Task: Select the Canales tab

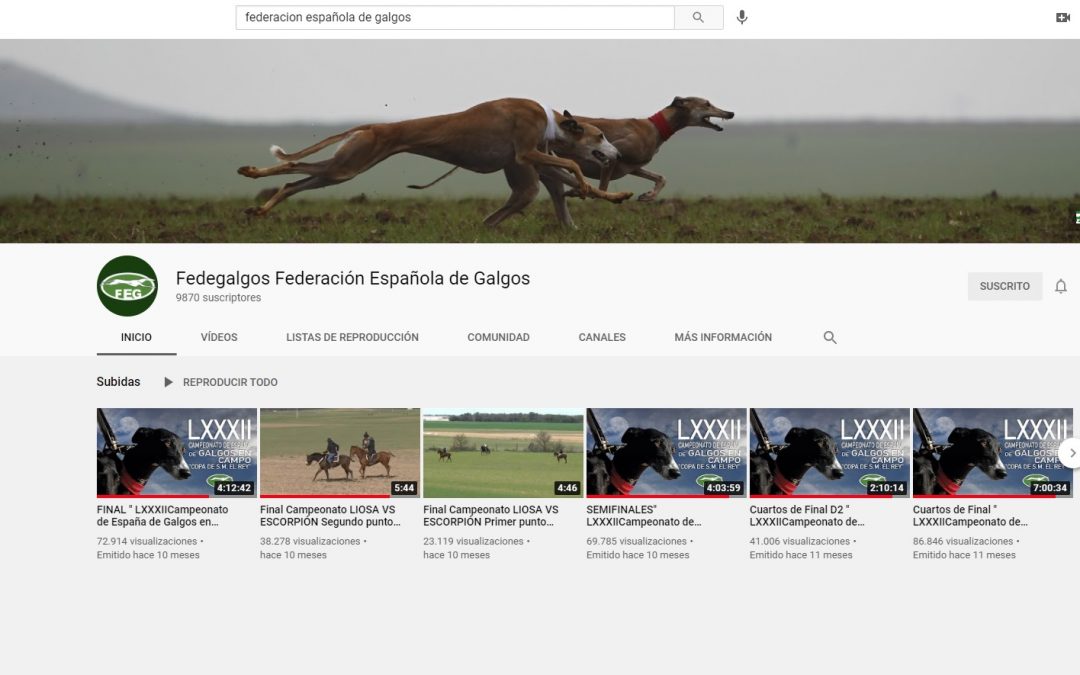Action: (x=602, y=338)
